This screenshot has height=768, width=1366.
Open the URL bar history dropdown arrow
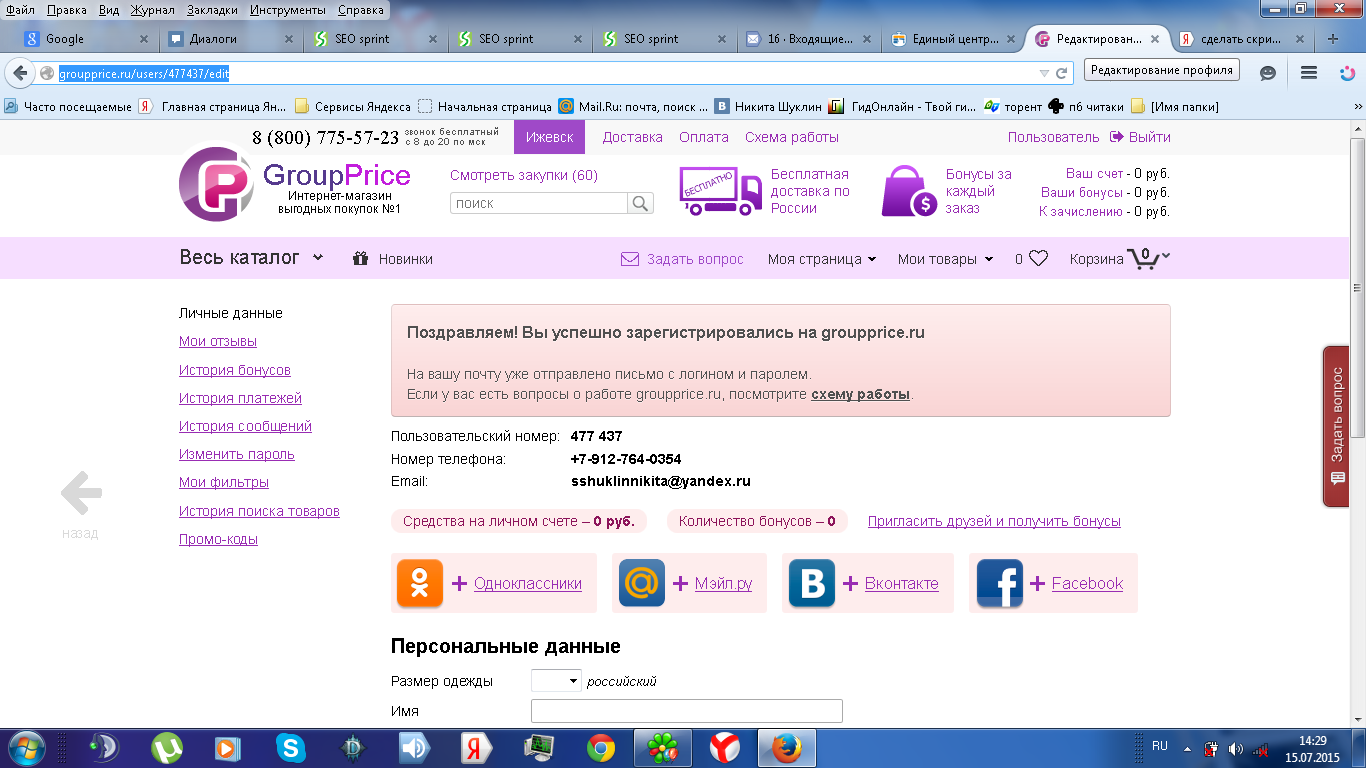(1044, 73)
